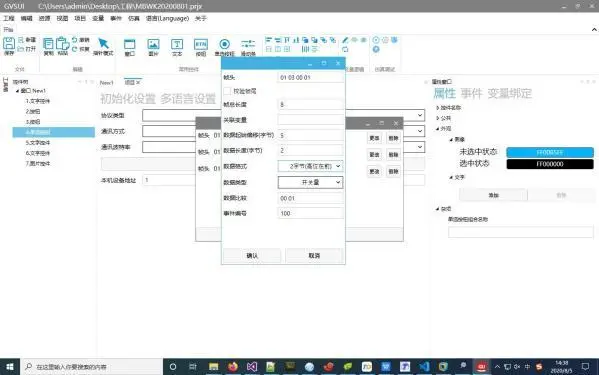Open Windows Start menu
Screen dimensions: 599x375
tap(10, 367)
